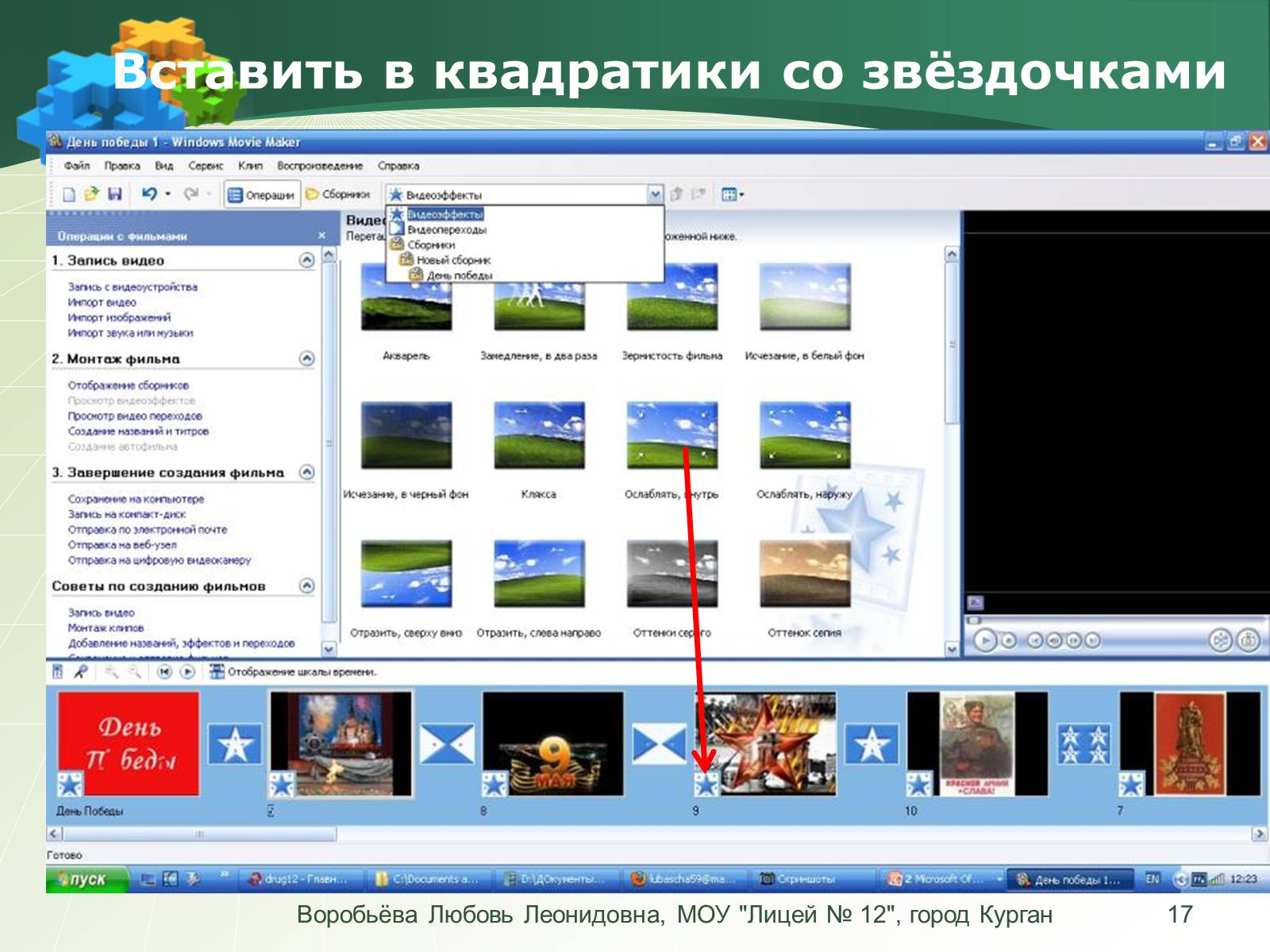The image size is (1270, 952).
Task: Open the Вид menu
Action: coord(164,166)
